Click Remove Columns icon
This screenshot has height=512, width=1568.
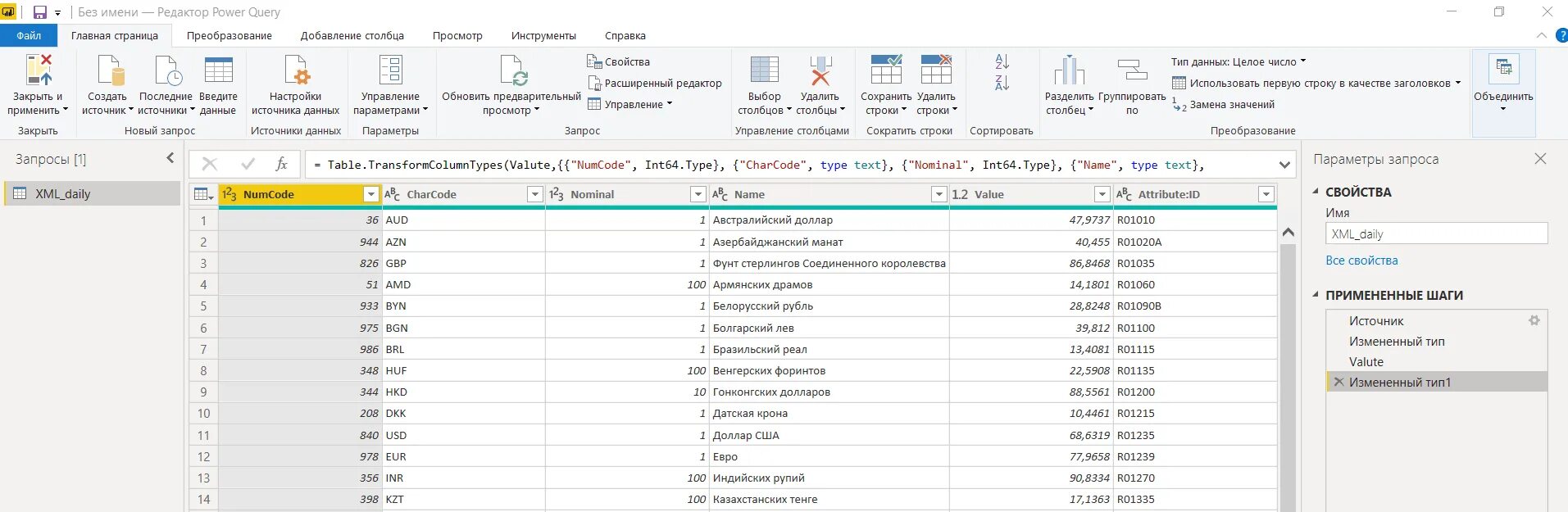pyautogui.click(x=820, y=70)
